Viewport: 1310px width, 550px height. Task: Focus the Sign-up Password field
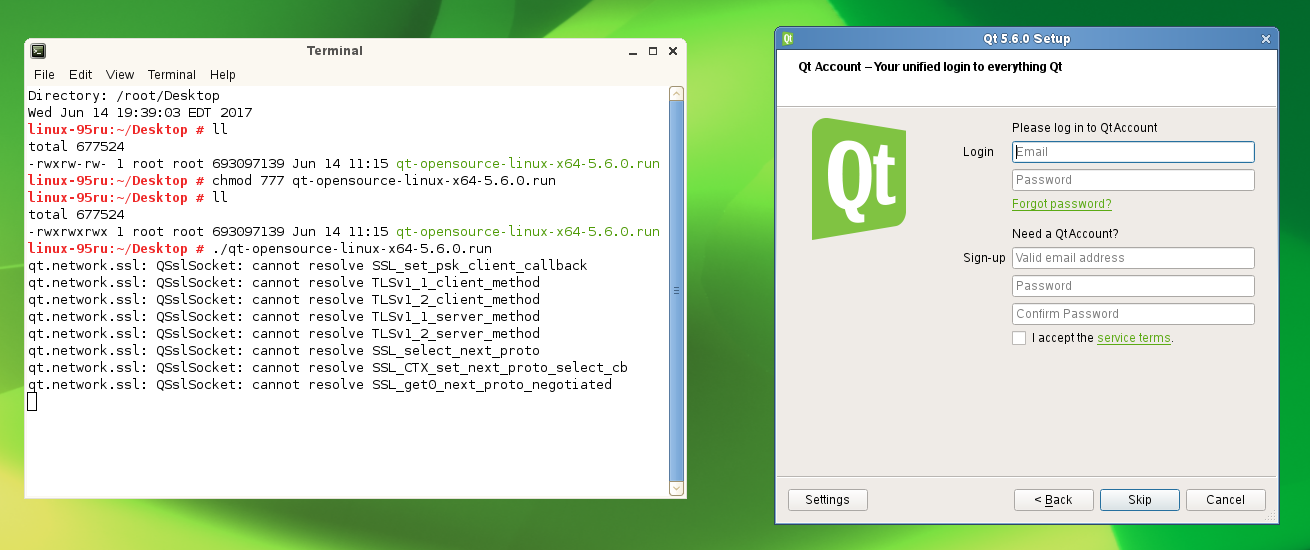(1133, 286)
